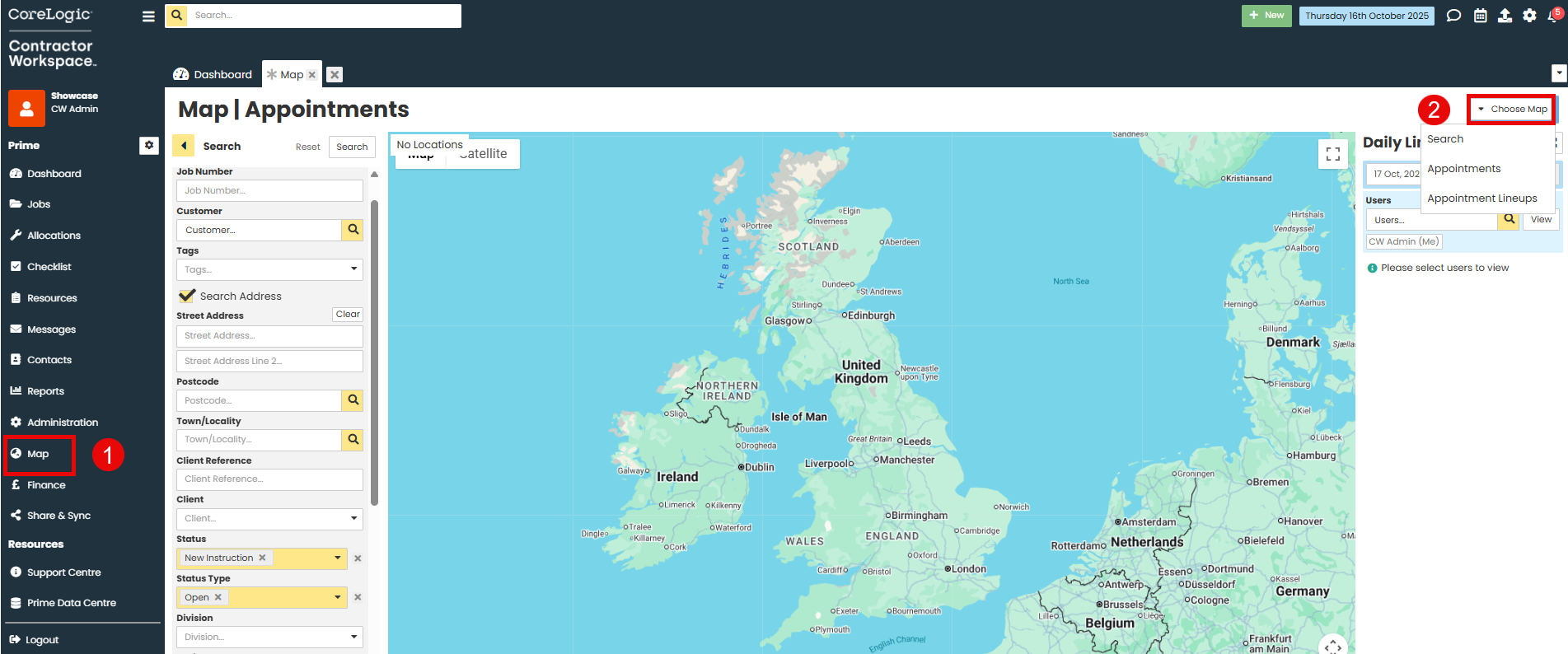The height and width of the screenshot is (654, 1568).
Task: Click the View button beside Users
Action: coord(1541,219)
